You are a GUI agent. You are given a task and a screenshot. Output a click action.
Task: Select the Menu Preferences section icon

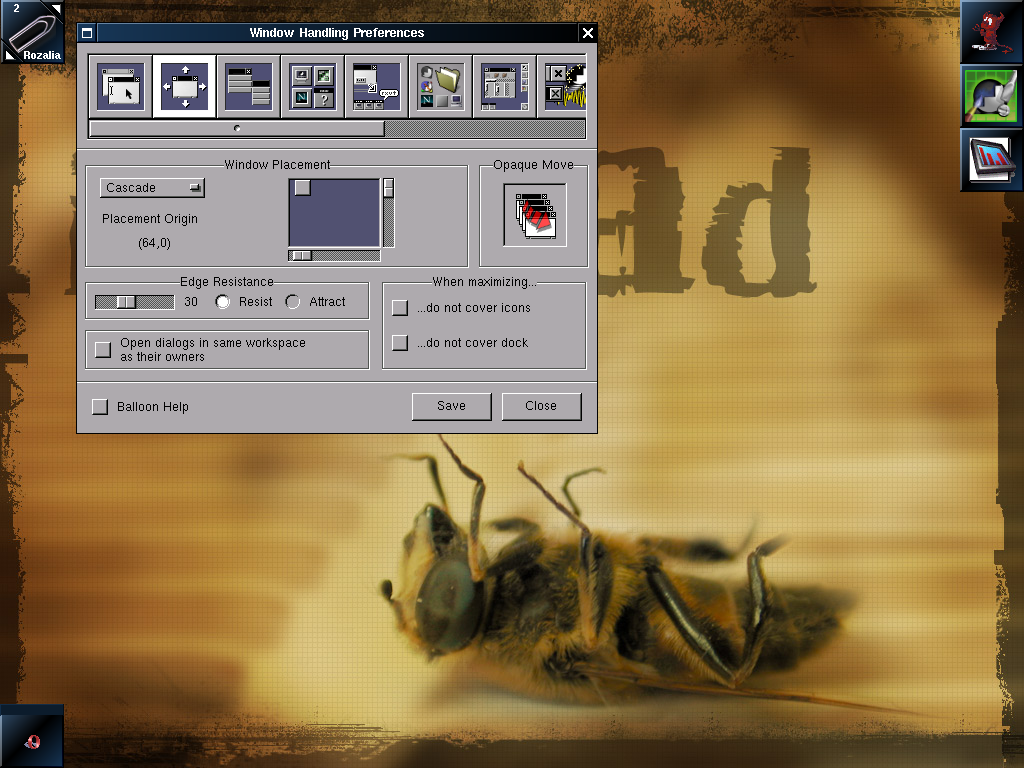(248, 87)
